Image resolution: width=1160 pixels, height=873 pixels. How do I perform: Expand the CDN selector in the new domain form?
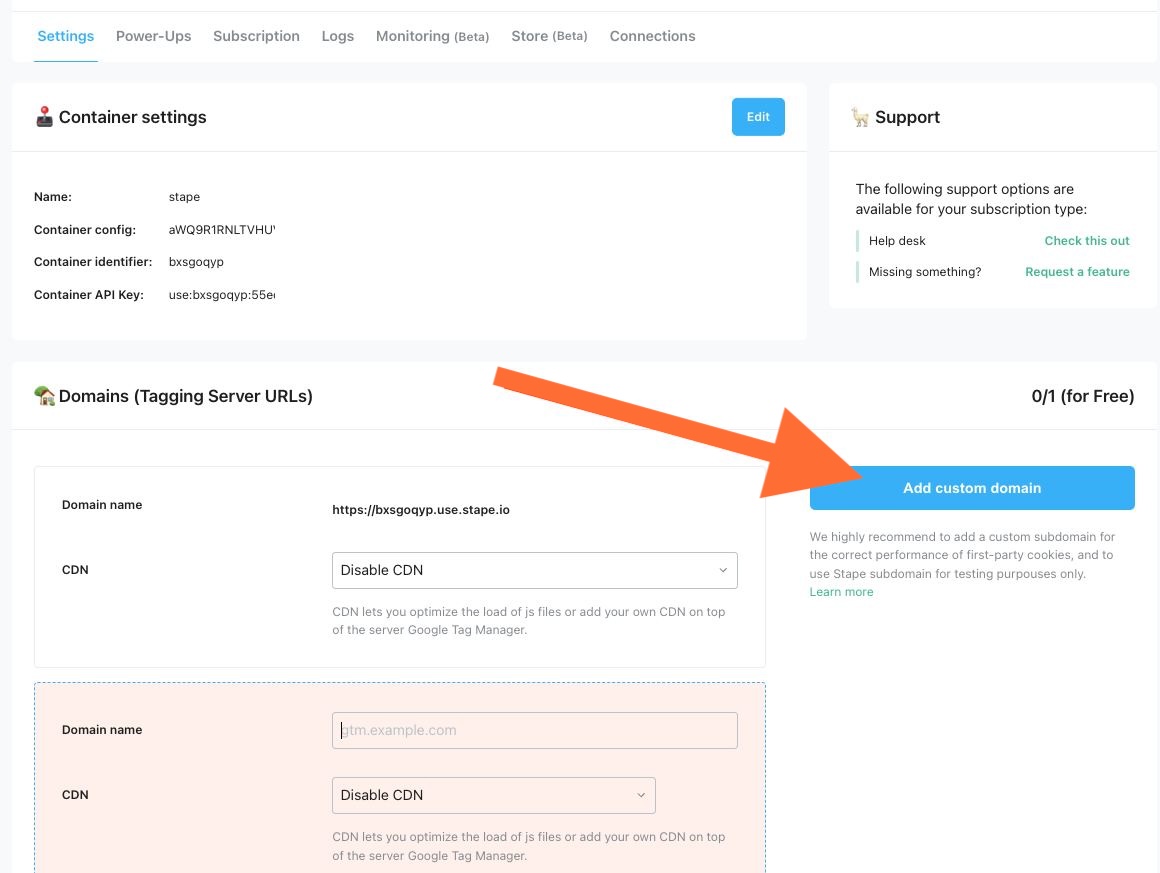coord(493,794)
